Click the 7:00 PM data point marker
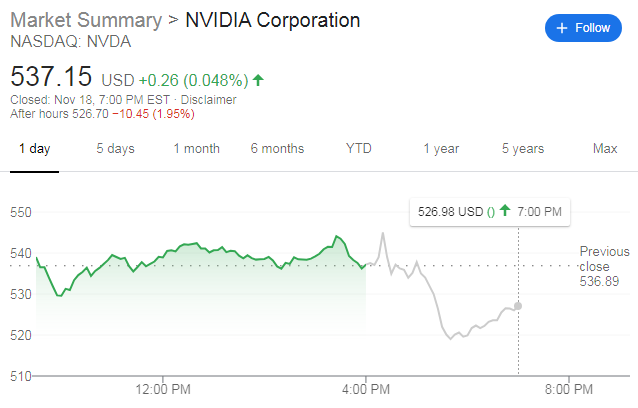The image size is (638, 408). 518,305
